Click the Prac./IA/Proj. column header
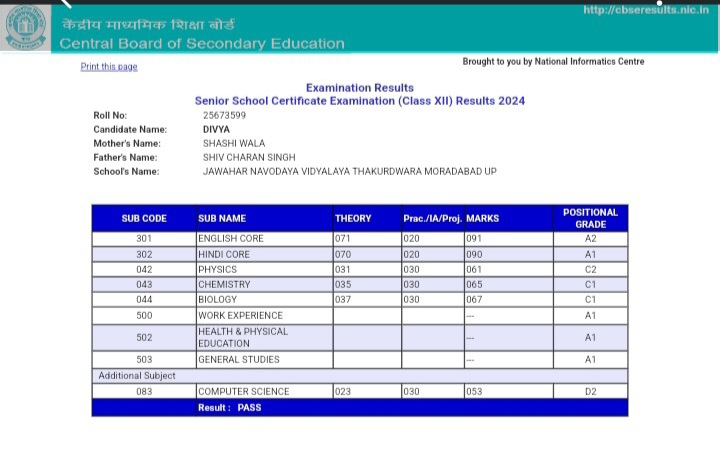 (433, 219)
